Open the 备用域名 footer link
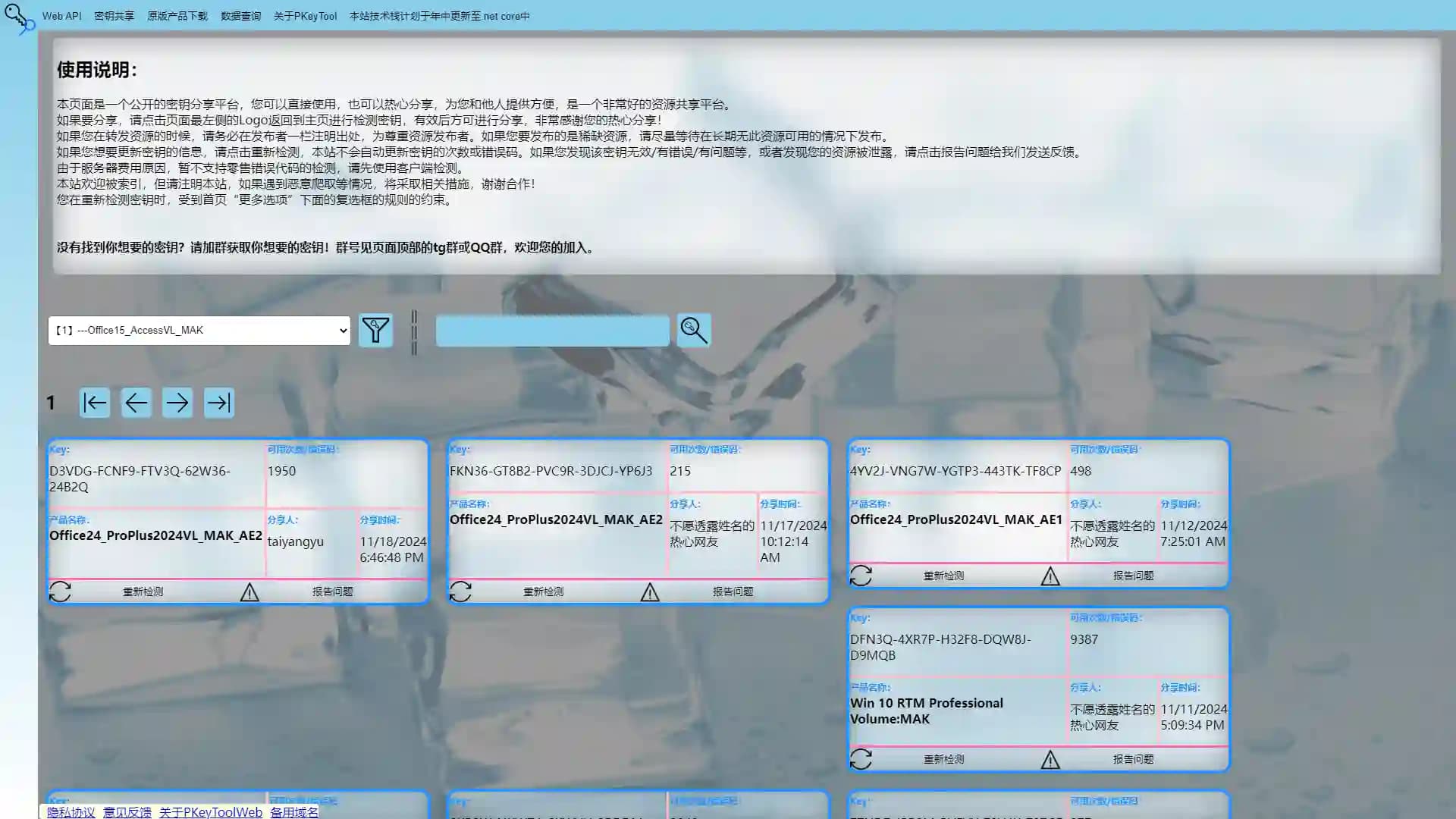 [x=294, y=812]
